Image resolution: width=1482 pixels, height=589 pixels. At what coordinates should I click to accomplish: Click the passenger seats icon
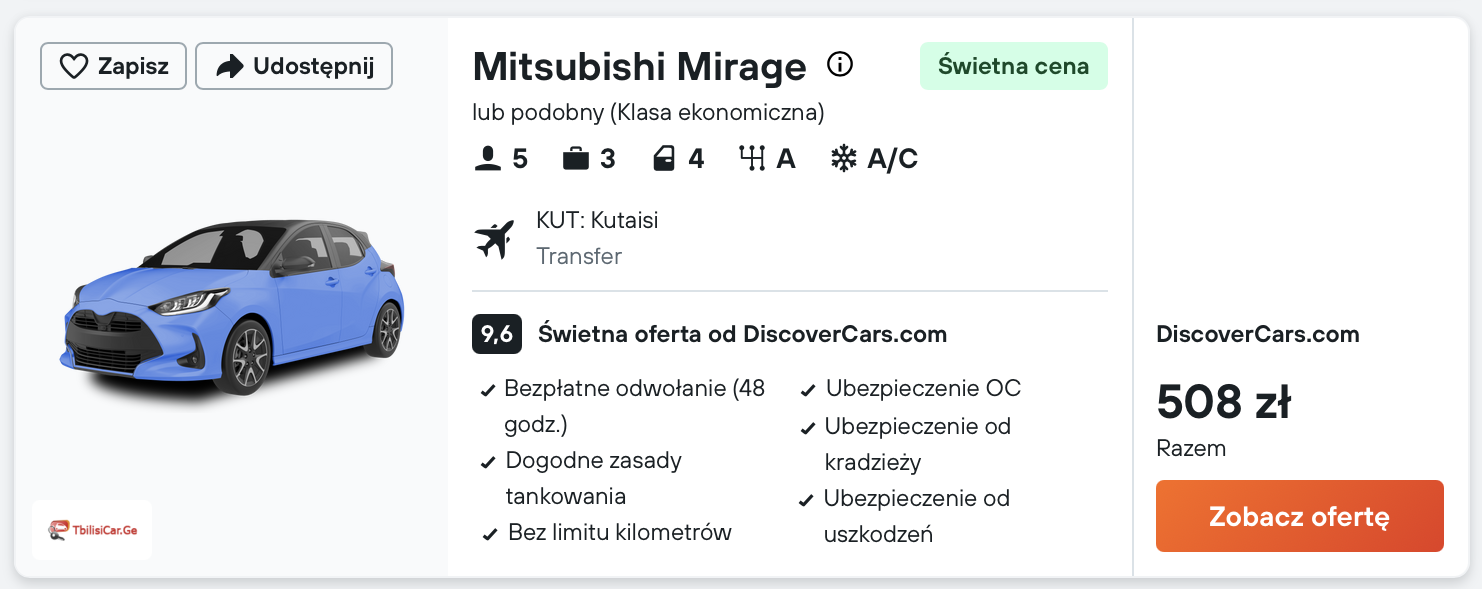click(x=487, y=159)
